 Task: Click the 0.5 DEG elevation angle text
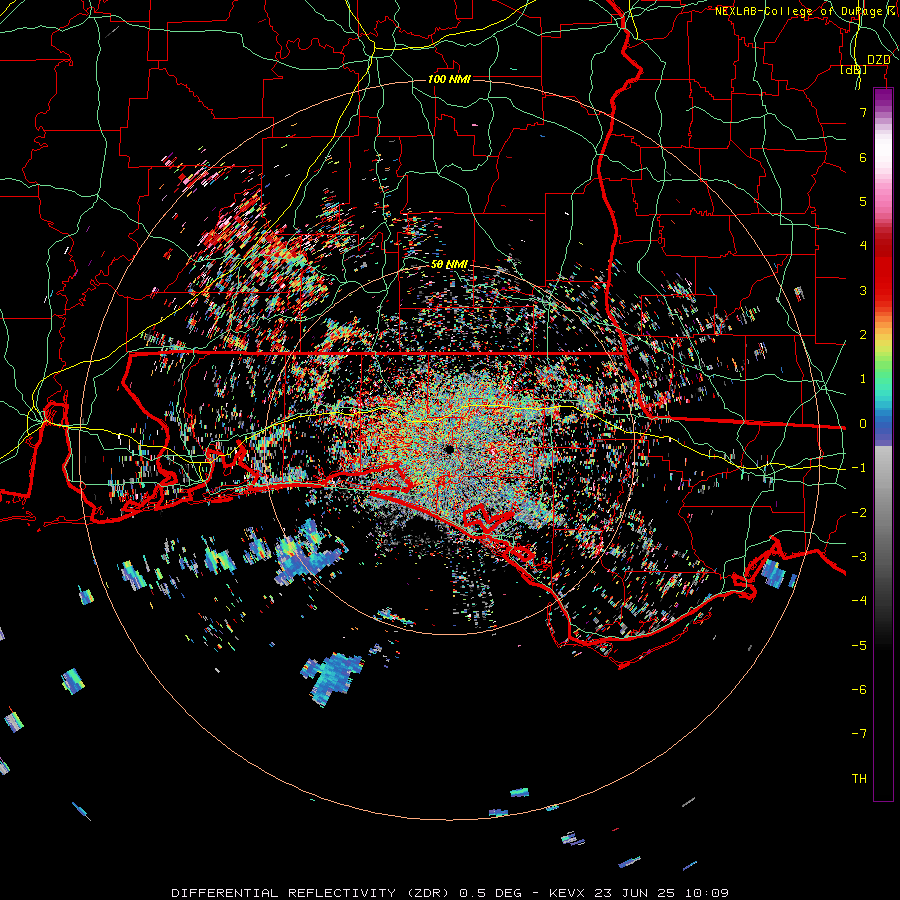pos(490,893)
